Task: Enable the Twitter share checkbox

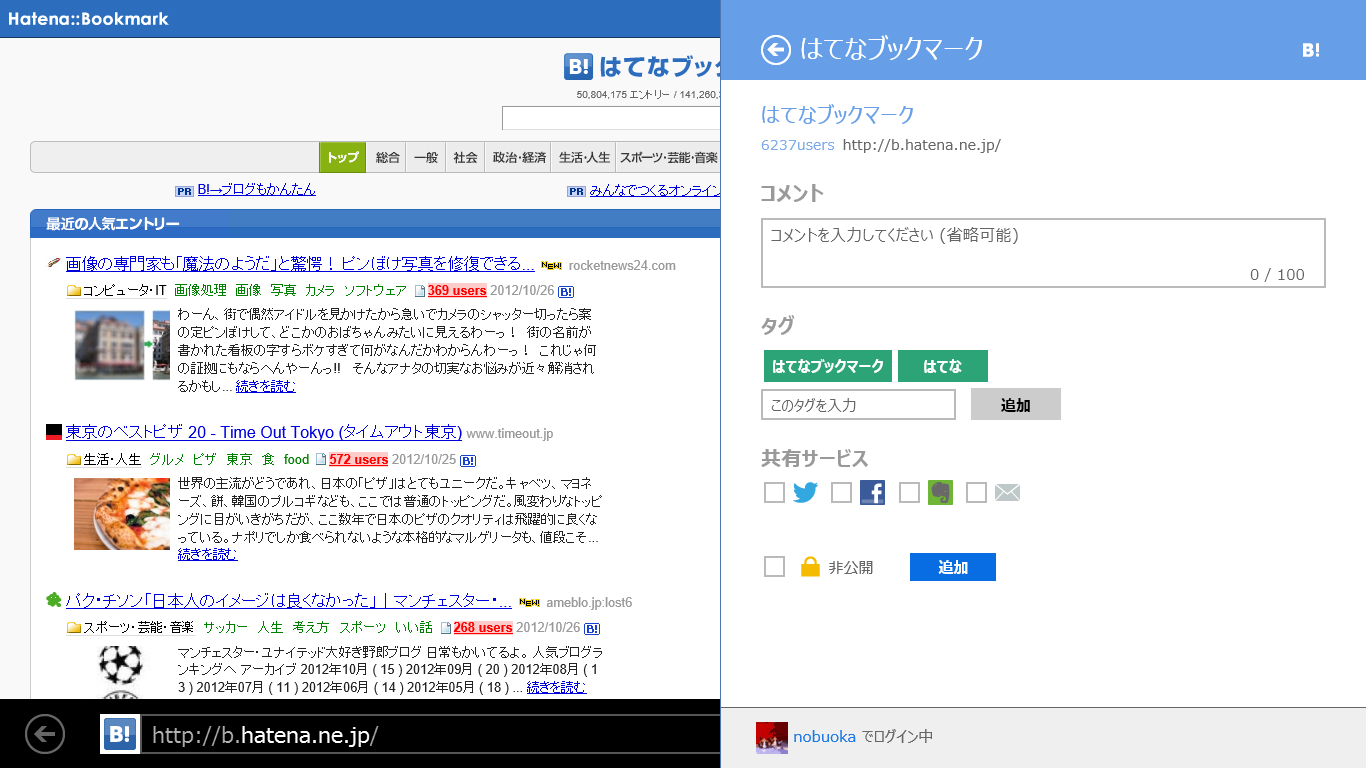Action: (x=774, y=493)
